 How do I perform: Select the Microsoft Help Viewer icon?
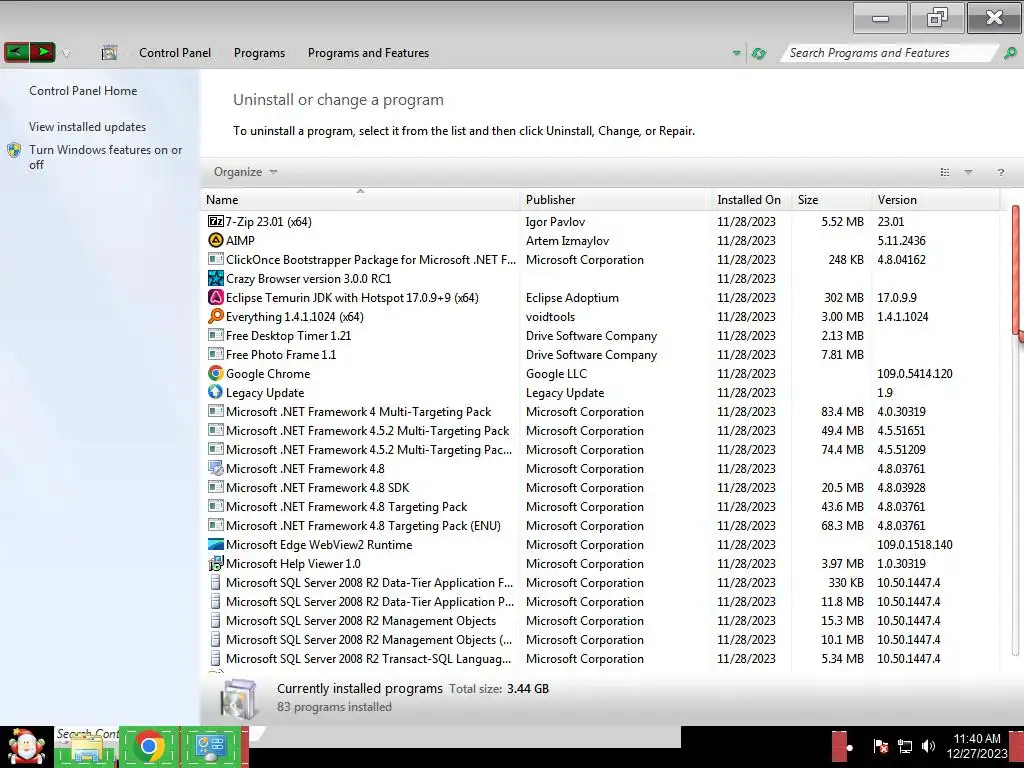(x=216, y=563)
